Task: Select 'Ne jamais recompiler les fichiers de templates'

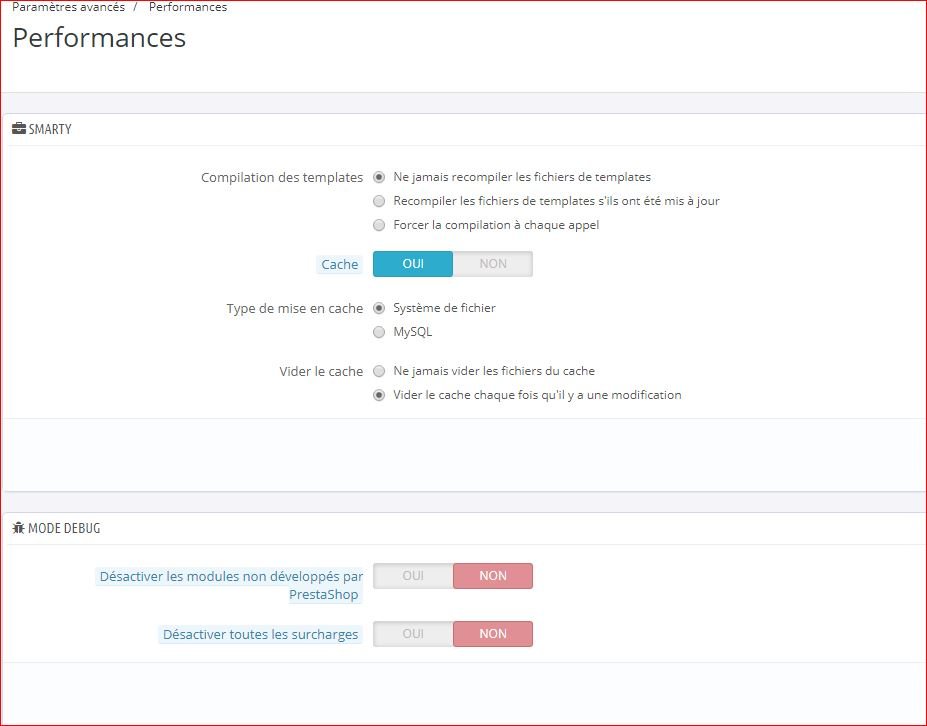Action: [x=379, y=177]
